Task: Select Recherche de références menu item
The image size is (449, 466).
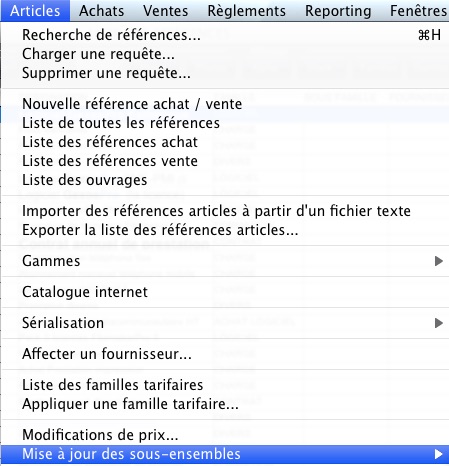Action: click(x=225, y=35)
